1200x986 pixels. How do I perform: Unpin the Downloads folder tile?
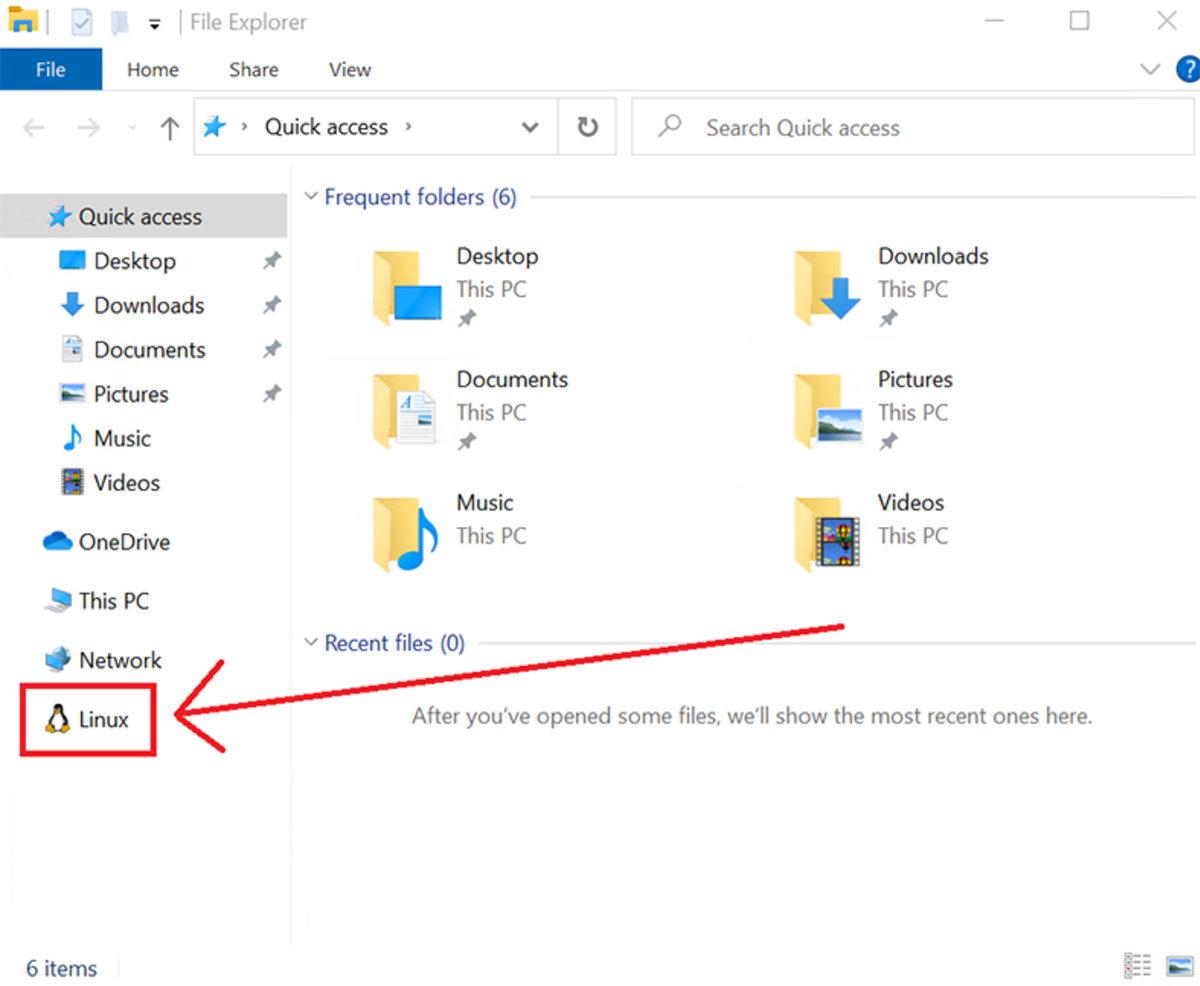point(888,318)
